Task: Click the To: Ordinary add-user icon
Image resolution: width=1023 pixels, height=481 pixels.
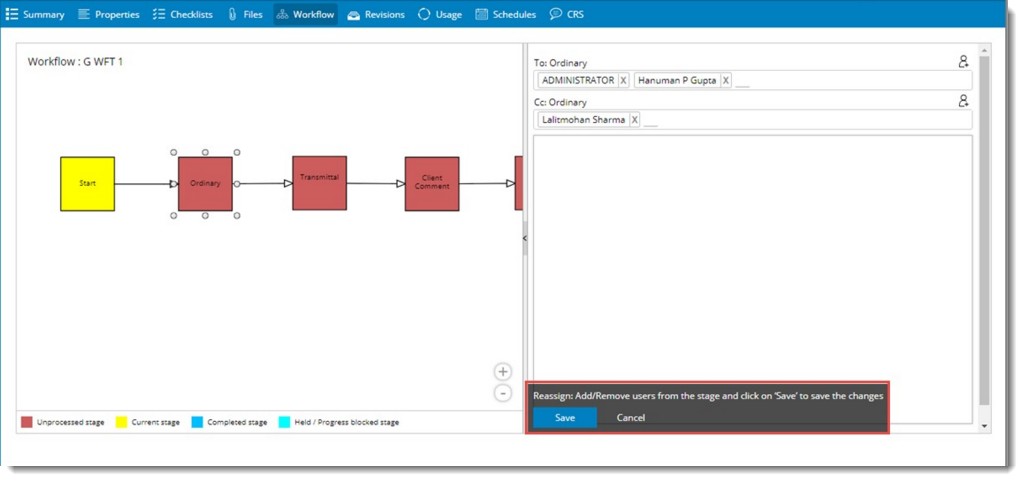Action: [963, 61]
